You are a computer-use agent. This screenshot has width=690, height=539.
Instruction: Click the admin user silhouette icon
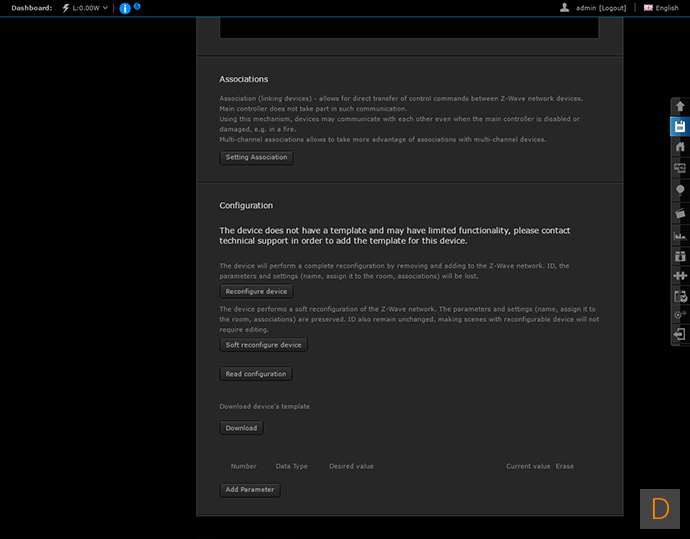coord(565,7)
